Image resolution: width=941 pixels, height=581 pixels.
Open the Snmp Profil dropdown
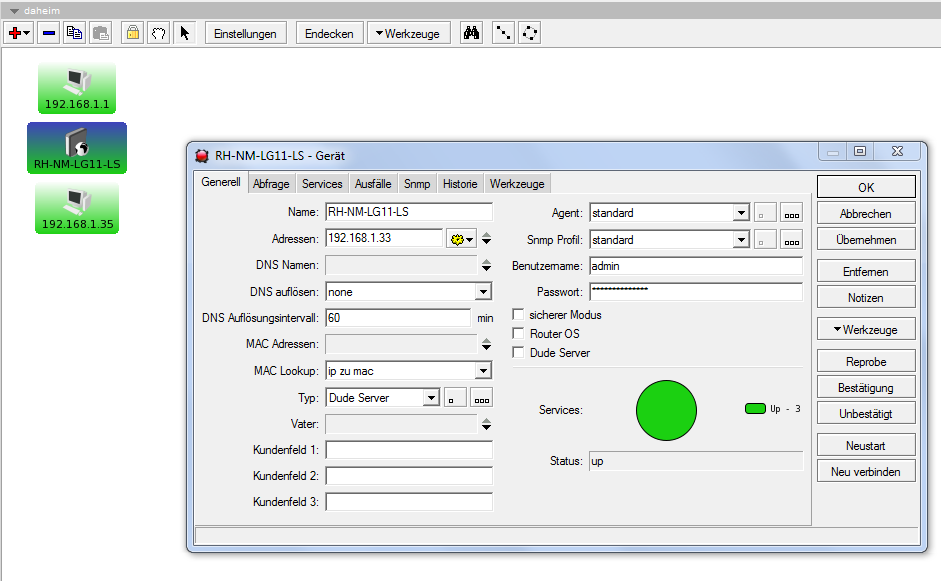pyautogui.click(x=740, y=240)
